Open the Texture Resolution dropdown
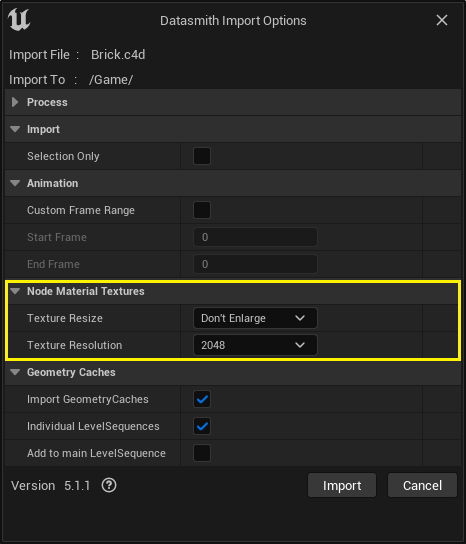Screen dimensions: 466x544 tap(255, 345)
